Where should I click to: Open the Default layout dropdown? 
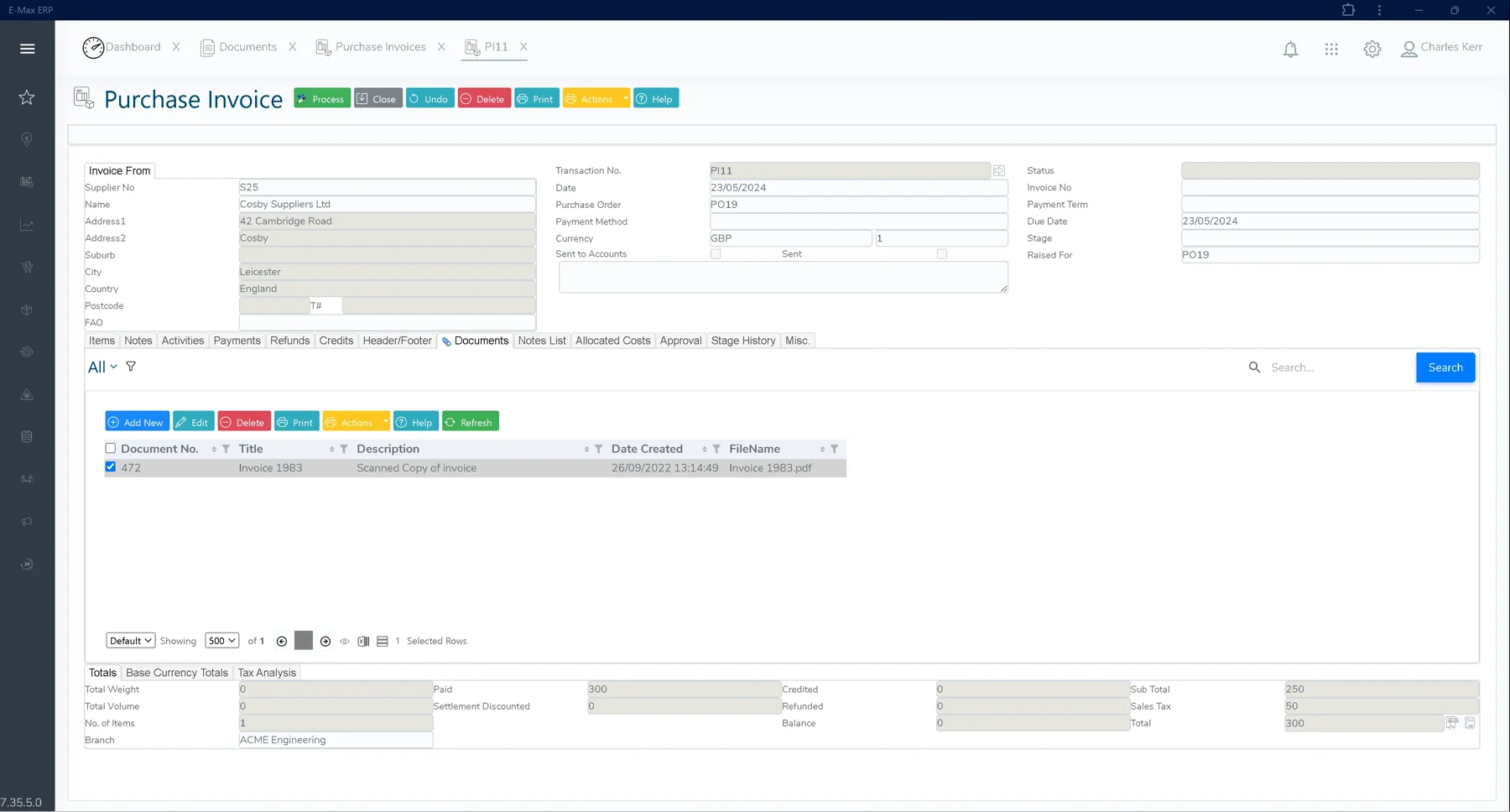130,641
